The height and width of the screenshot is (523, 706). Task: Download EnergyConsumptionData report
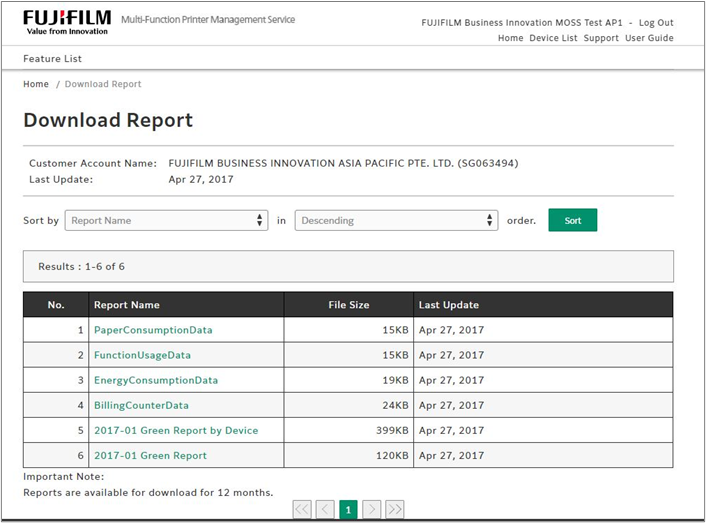coord(155,380)
